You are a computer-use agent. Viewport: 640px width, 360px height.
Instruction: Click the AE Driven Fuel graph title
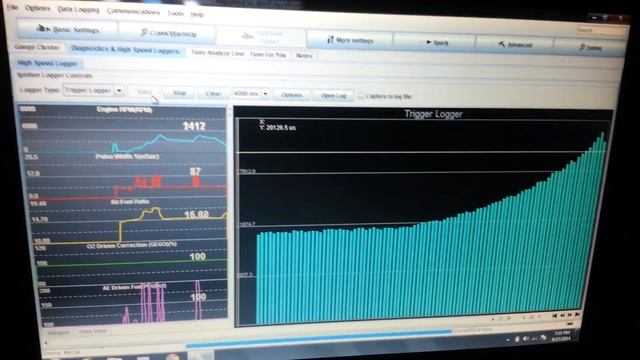click(134, 287)
